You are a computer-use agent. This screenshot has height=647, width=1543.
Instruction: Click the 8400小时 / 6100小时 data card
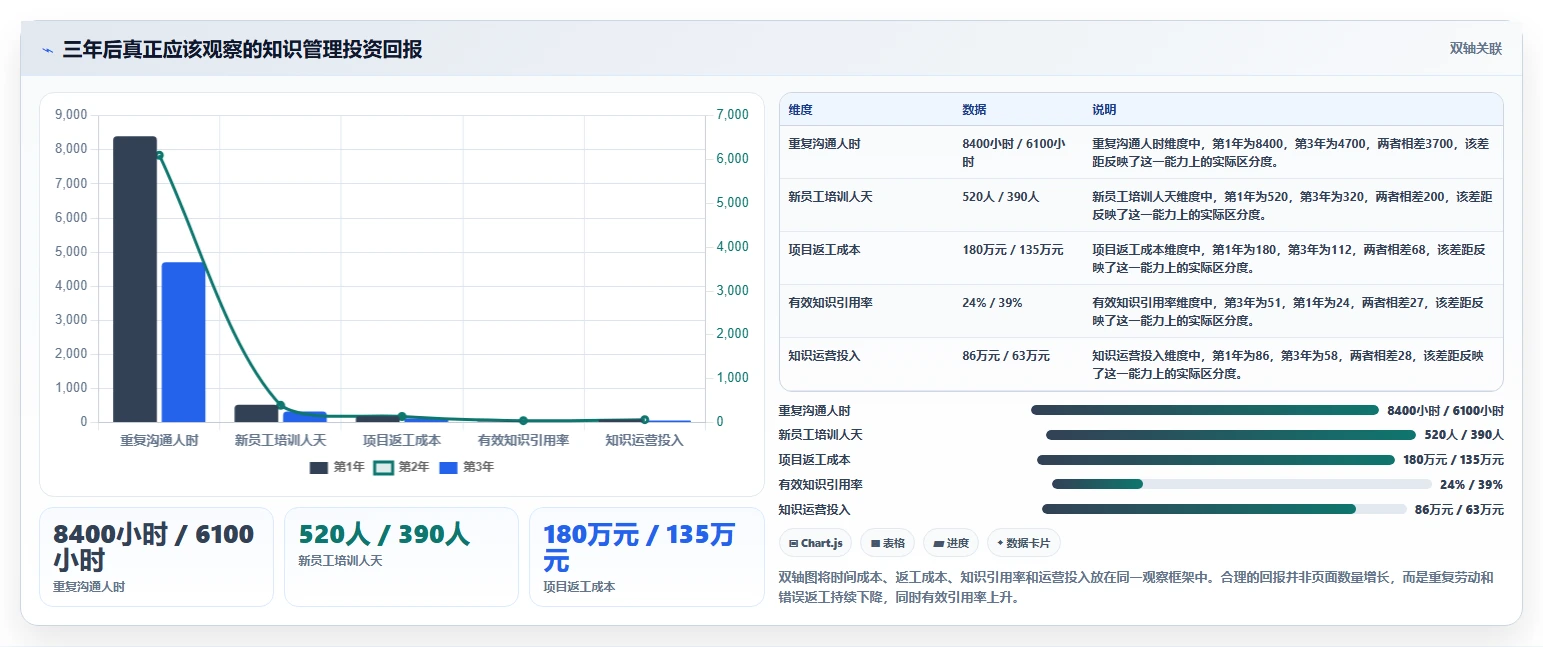[x=156, y=557]
